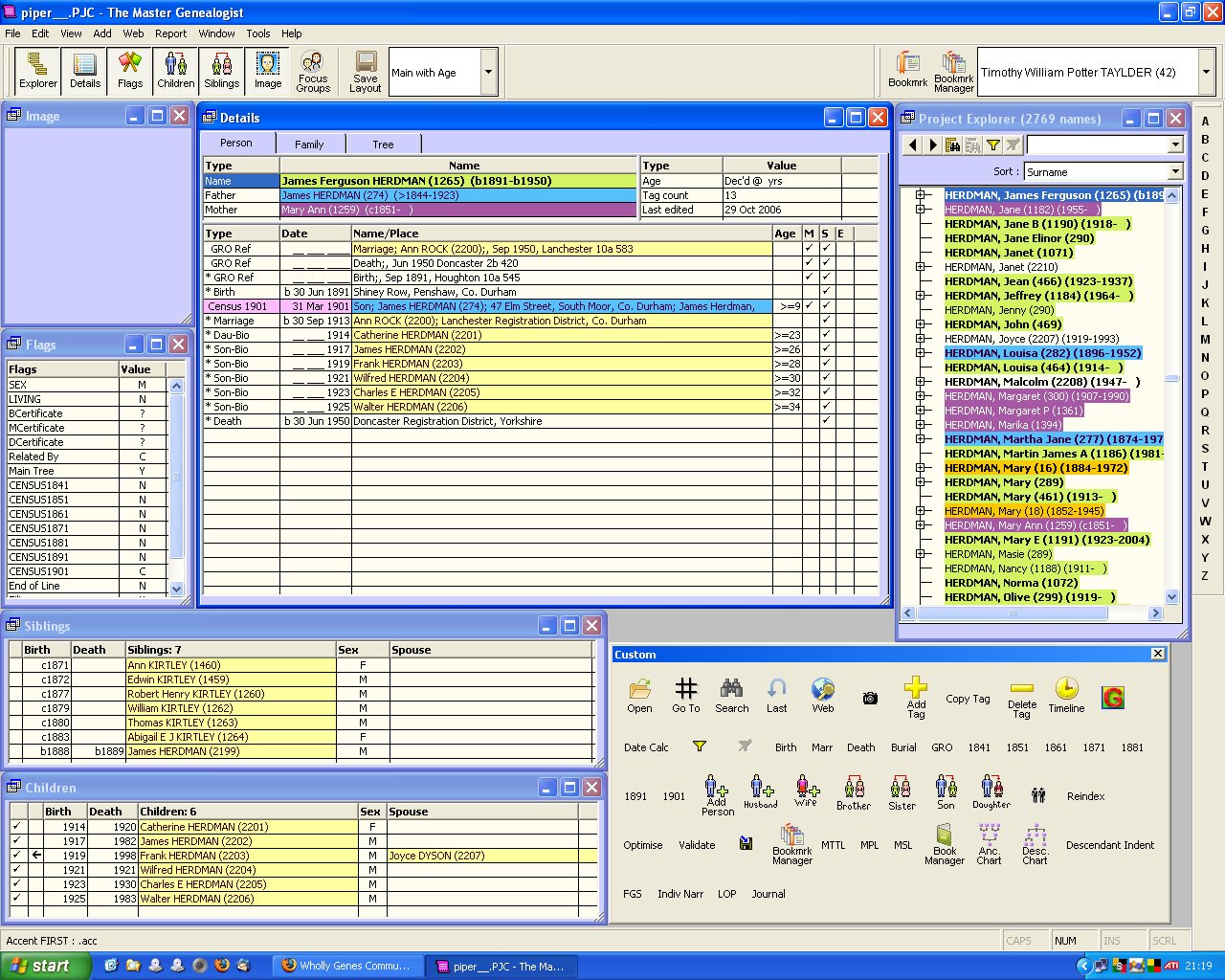The width and height of the screenshot is (1225, 980).
Task: Toggle checkmark for Walter HERDMAN child row
Action: coord(16,899)
